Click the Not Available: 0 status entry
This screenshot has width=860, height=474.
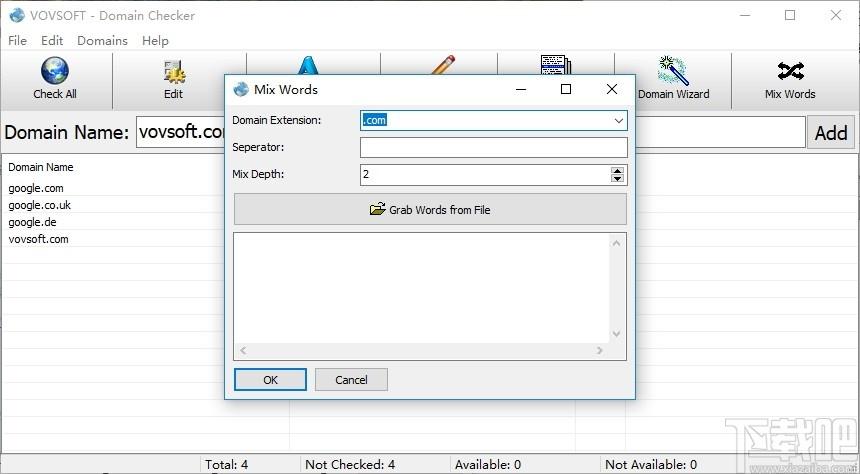650,465
